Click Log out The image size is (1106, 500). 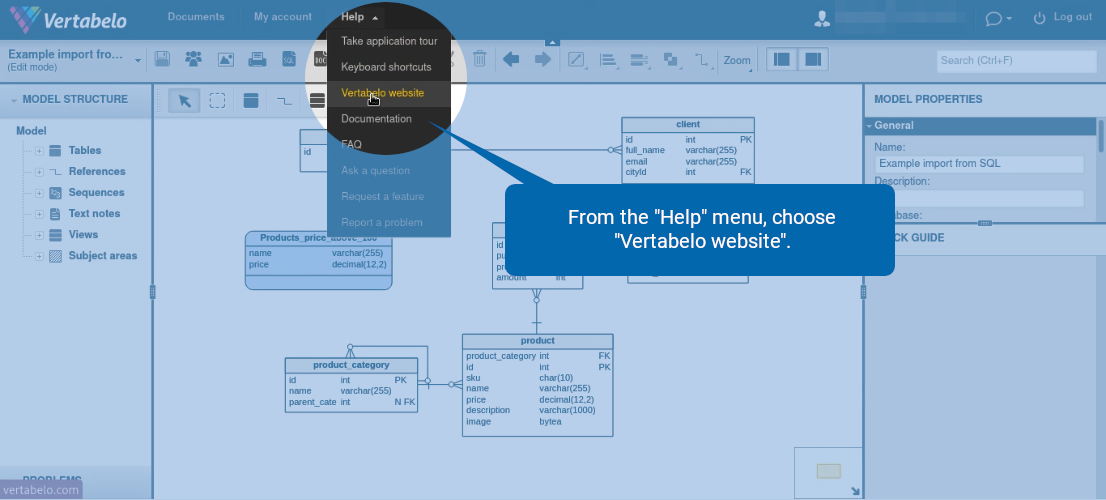pos(1065,18)
